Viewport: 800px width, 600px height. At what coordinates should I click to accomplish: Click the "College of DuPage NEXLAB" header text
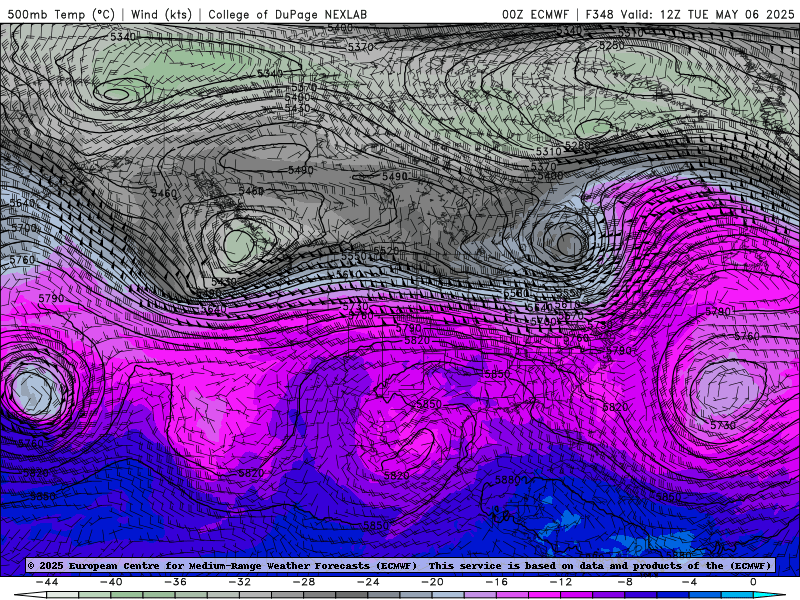tap(287, 14)
